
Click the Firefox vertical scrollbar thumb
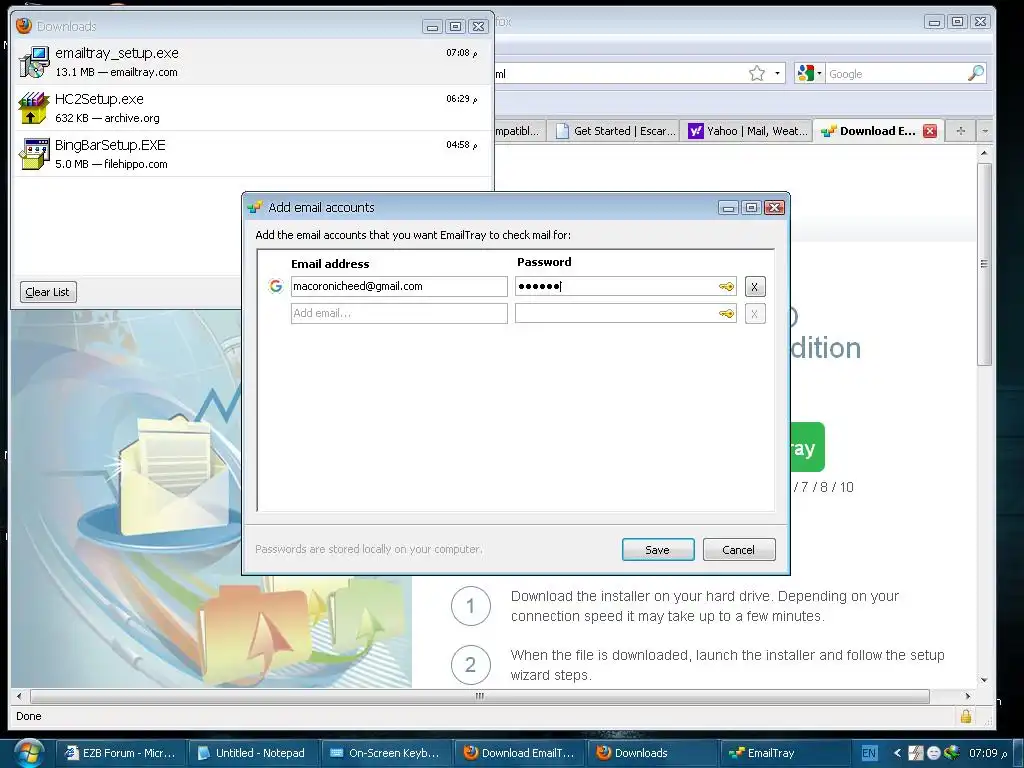click(984, 264)
